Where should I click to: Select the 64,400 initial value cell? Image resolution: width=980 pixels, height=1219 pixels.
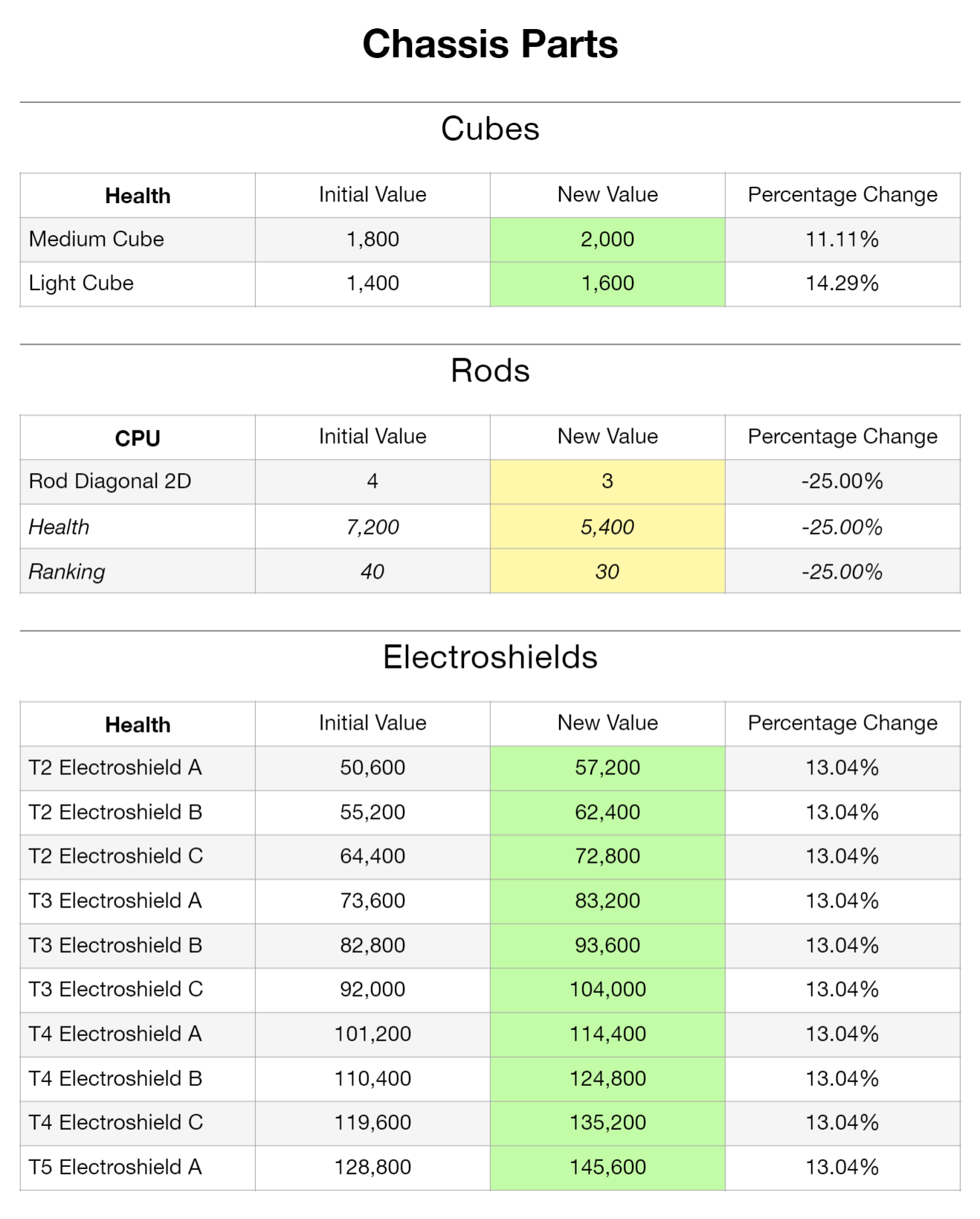coord(373,856)
